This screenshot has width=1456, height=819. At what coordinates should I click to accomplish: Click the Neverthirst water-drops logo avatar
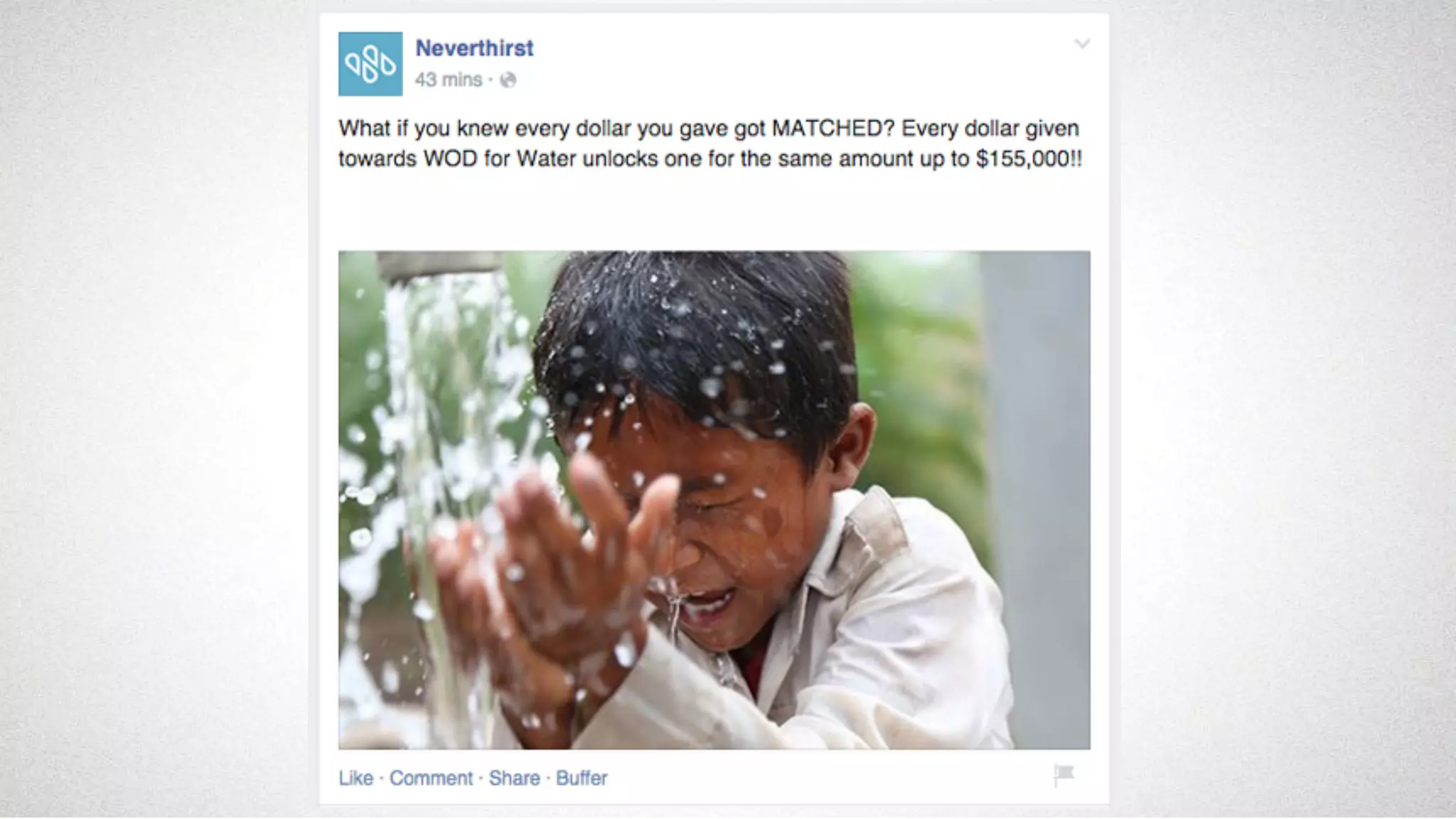370,64
